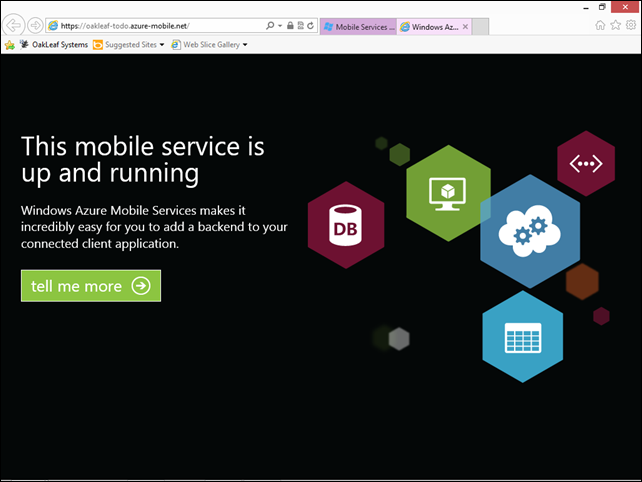This screenshot has height=482, width=642.
Task: Close the Windows Az... tab
Action: point(466,27)
